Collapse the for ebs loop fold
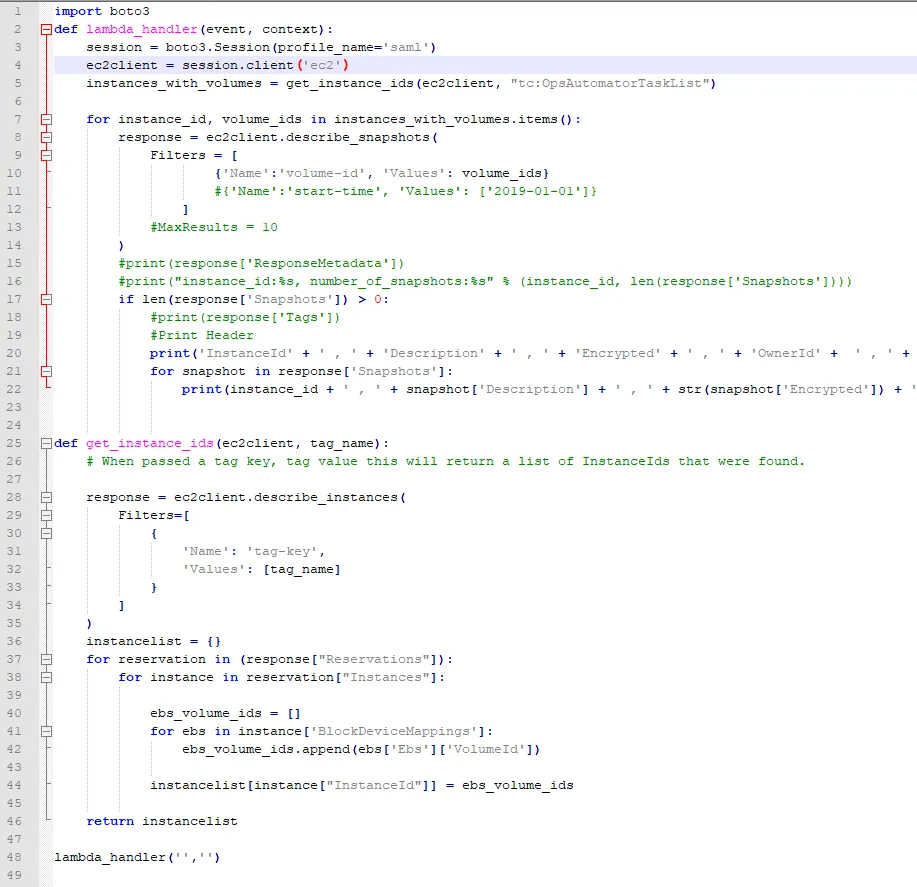Screen dimensions: 917x887 coord(47,731)
